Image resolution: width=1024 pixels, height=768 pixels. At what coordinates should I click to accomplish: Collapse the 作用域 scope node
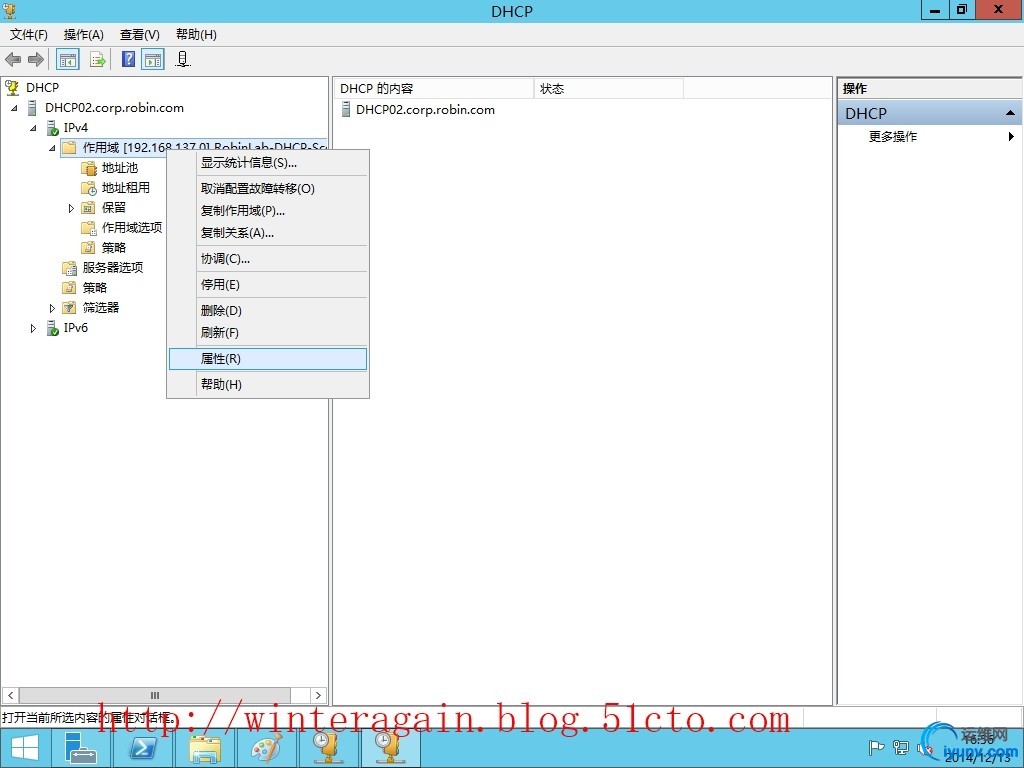(52, 148)
